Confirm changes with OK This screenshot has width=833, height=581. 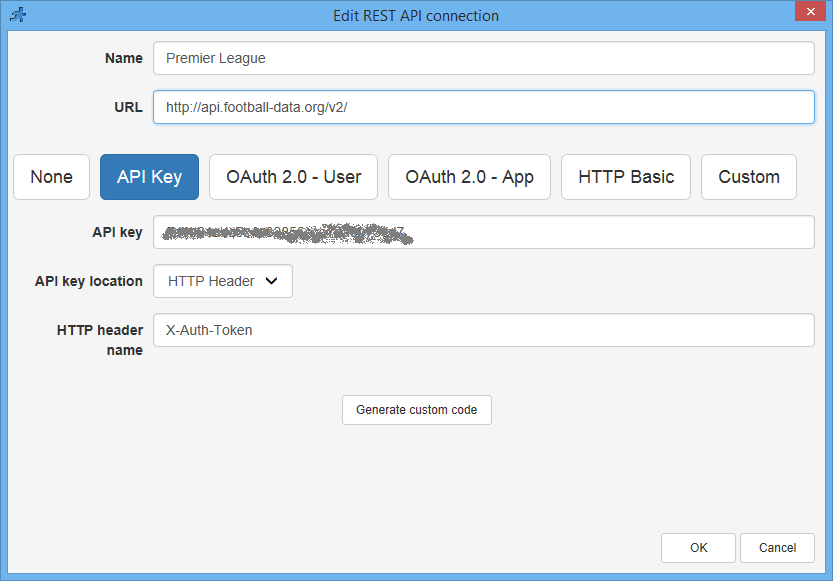click(x=698, y=547)
